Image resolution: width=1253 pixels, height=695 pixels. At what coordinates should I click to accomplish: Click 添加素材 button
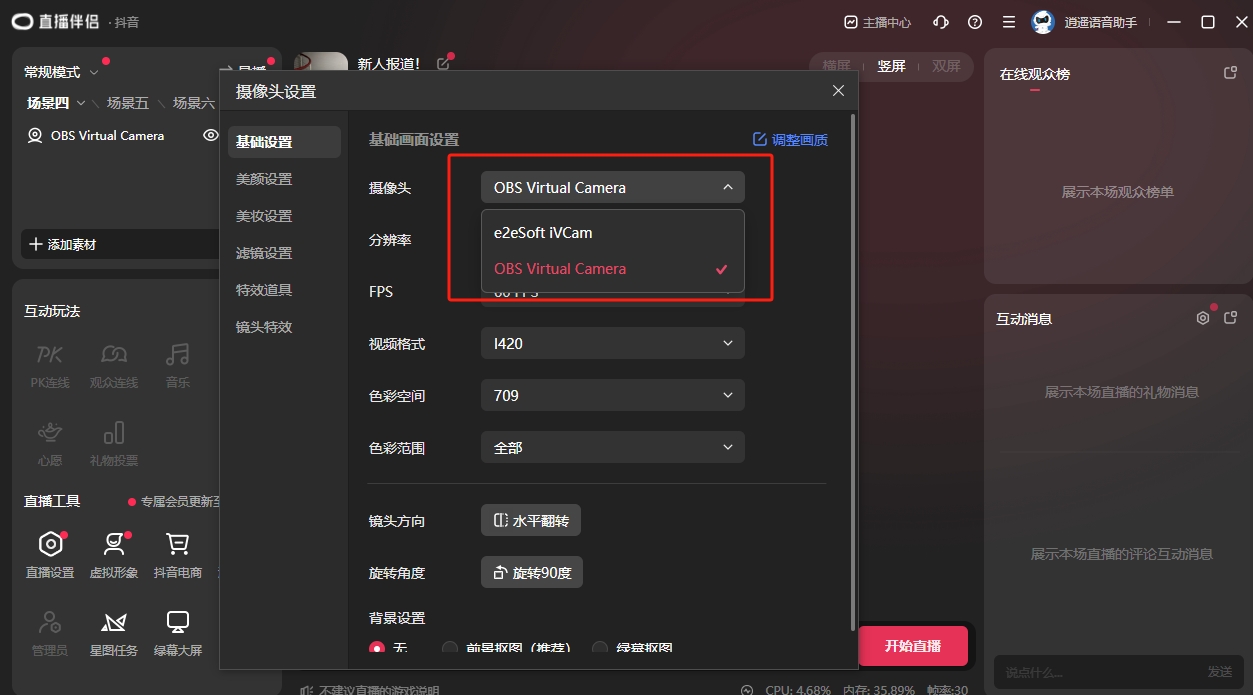(120, 244)
